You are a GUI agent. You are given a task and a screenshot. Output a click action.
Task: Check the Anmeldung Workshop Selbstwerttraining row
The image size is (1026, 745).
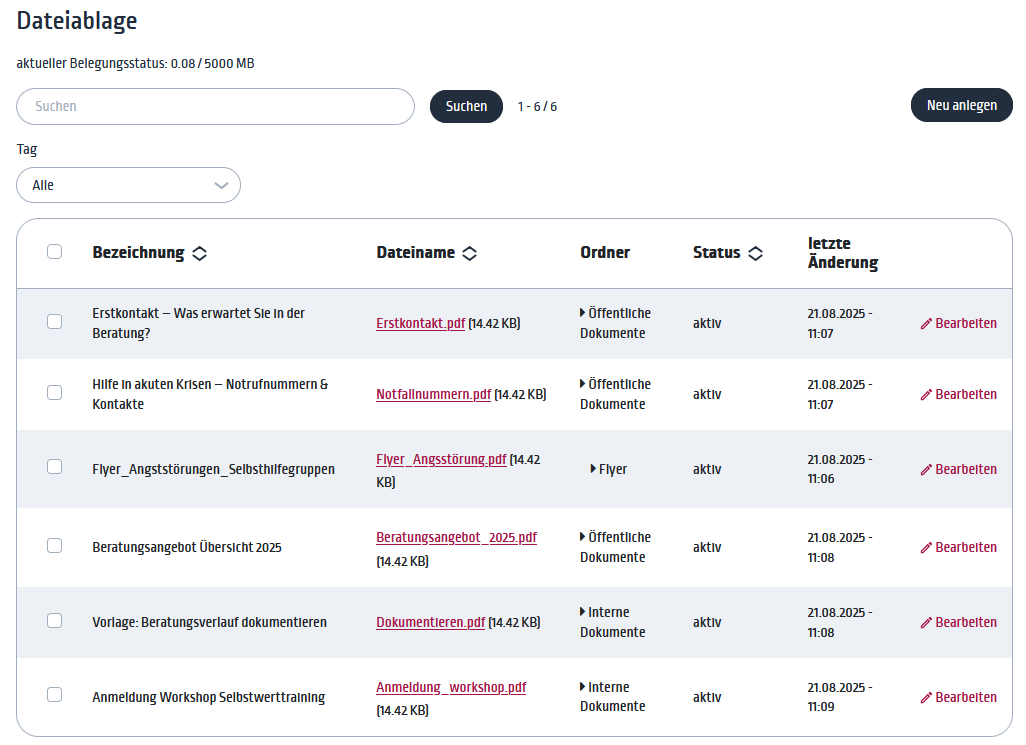tap(55, 695)
